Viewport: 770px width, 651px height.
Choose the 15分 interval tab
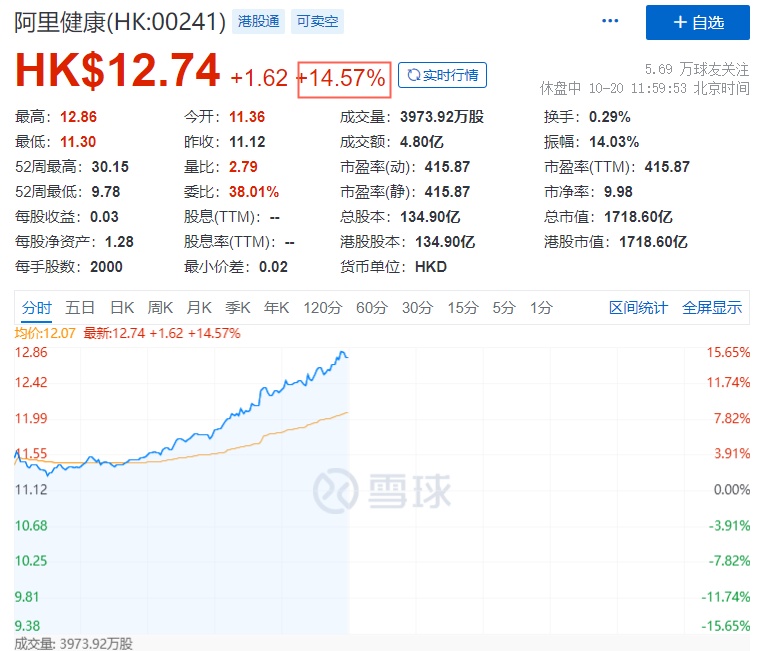(x=462, y=308)
